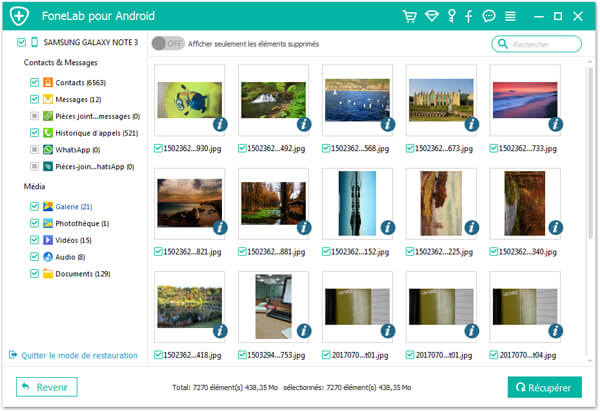This screenshot has height=412, width=600.
Task: Select Historique d'appels (521) category
Action: pos(93,132)
